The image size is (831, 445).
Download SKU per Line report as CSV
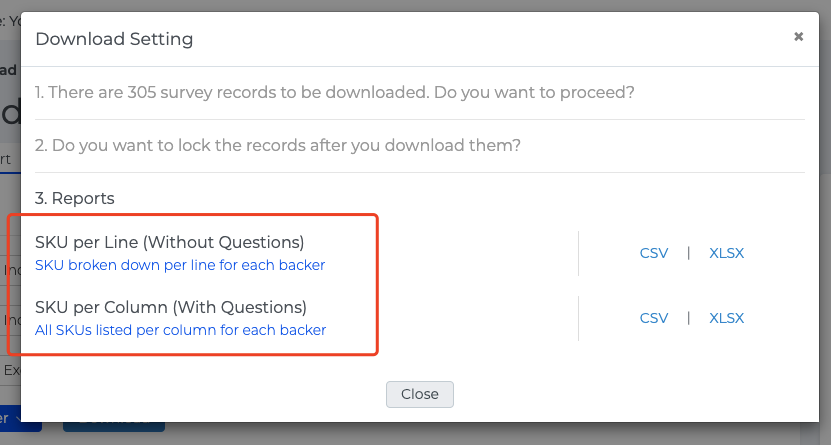[654, 253]
